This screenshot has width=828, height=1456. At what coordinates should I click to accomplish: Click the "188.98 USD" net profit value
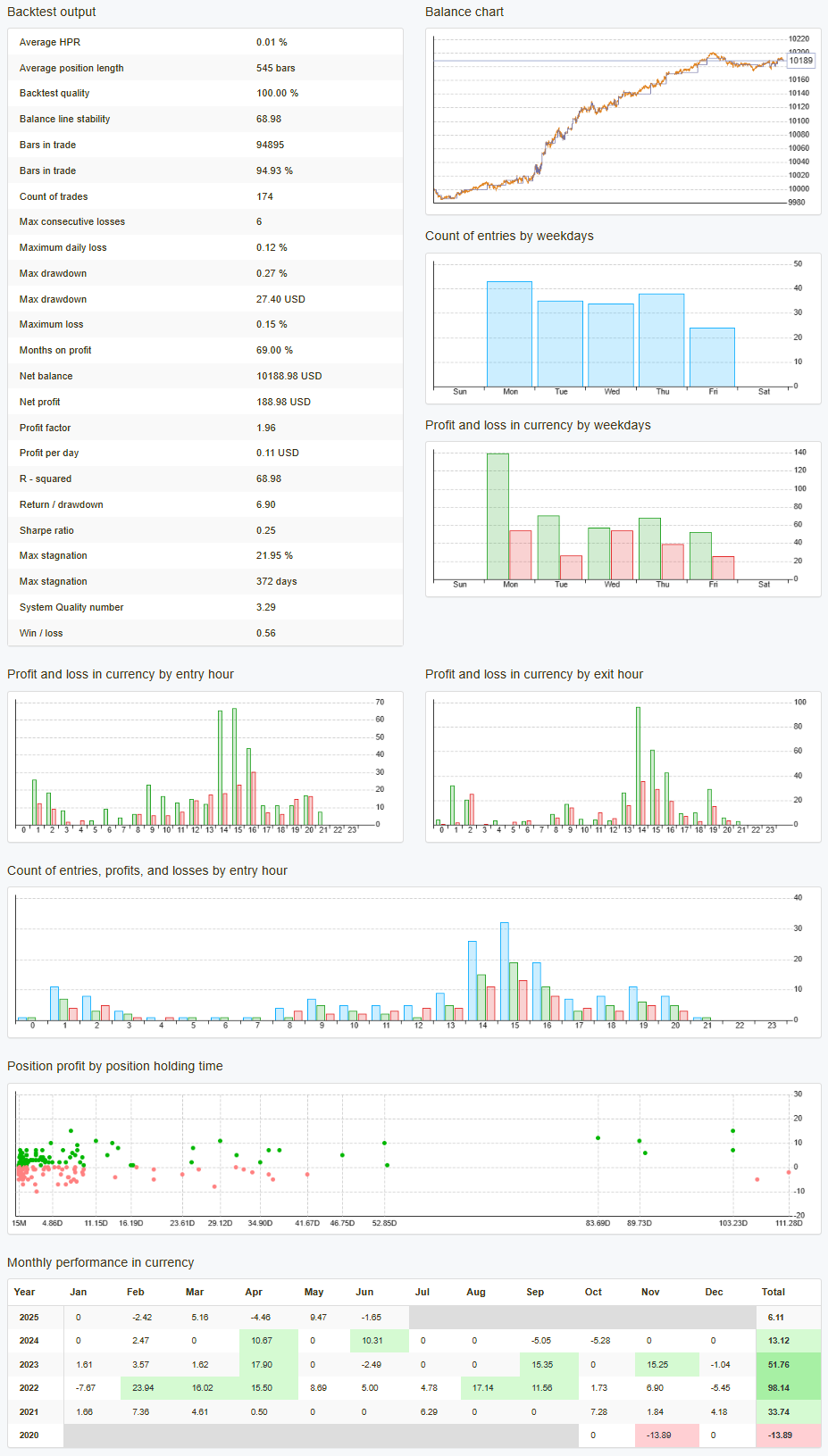[283, 402]
